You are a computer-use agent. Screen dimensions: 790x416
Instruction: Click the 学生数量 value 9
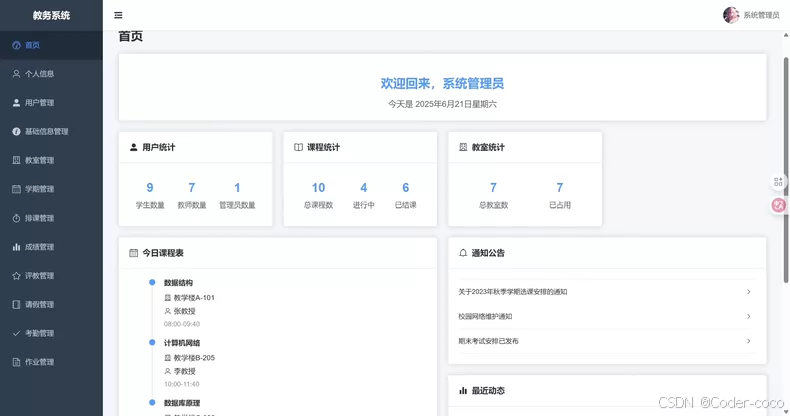click(150, 187)
